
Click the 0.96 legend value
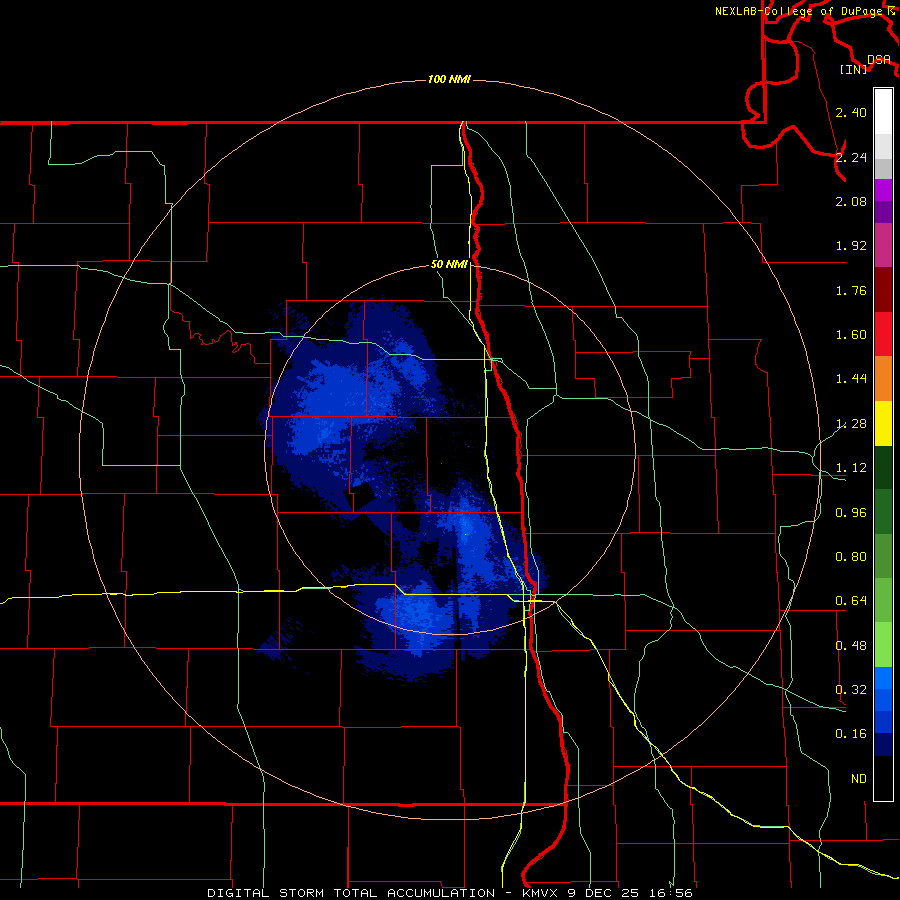(x=851, y=513)
